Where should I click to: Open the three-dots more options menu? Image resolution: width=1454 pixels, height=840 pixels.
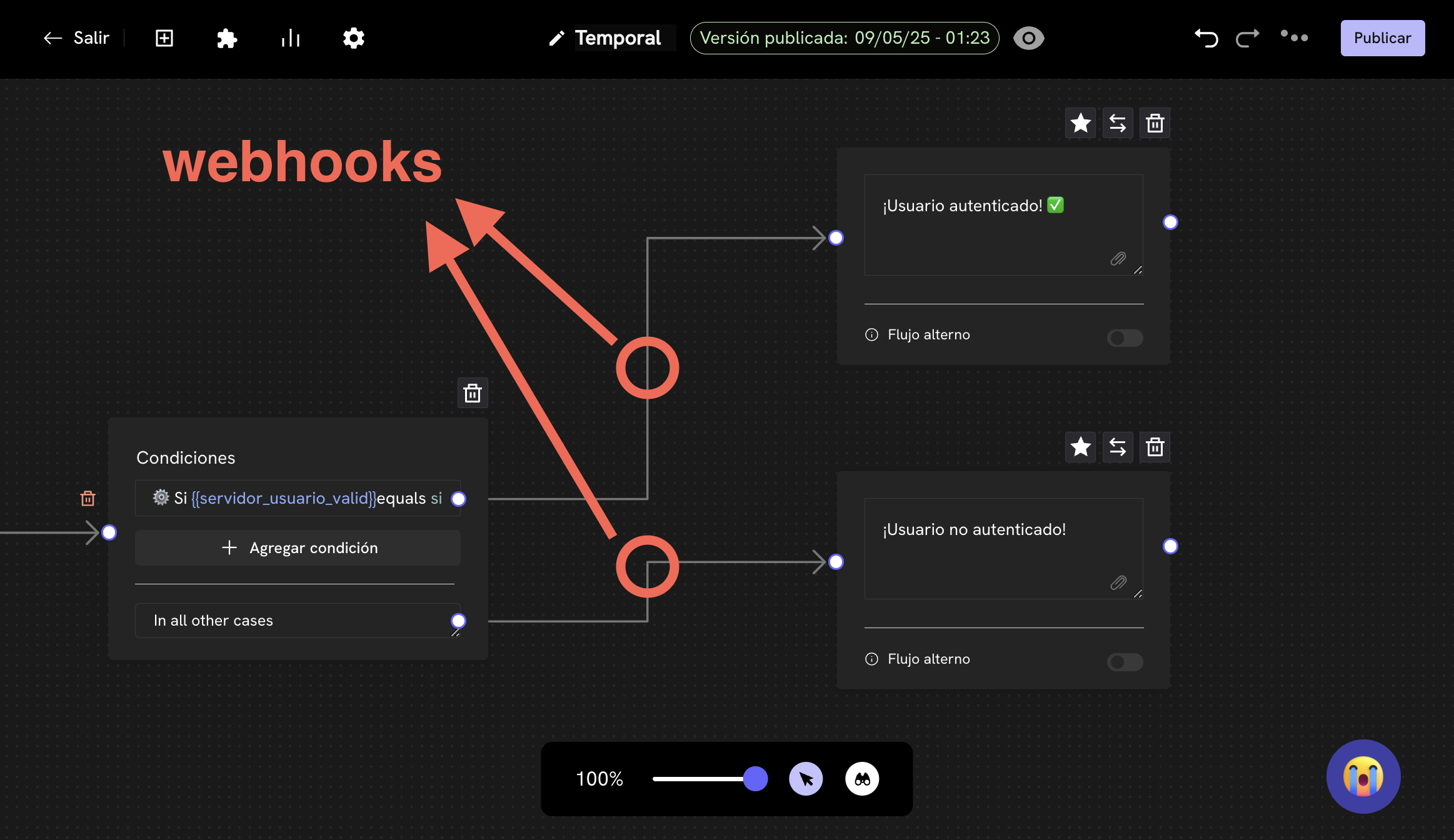1294,37
